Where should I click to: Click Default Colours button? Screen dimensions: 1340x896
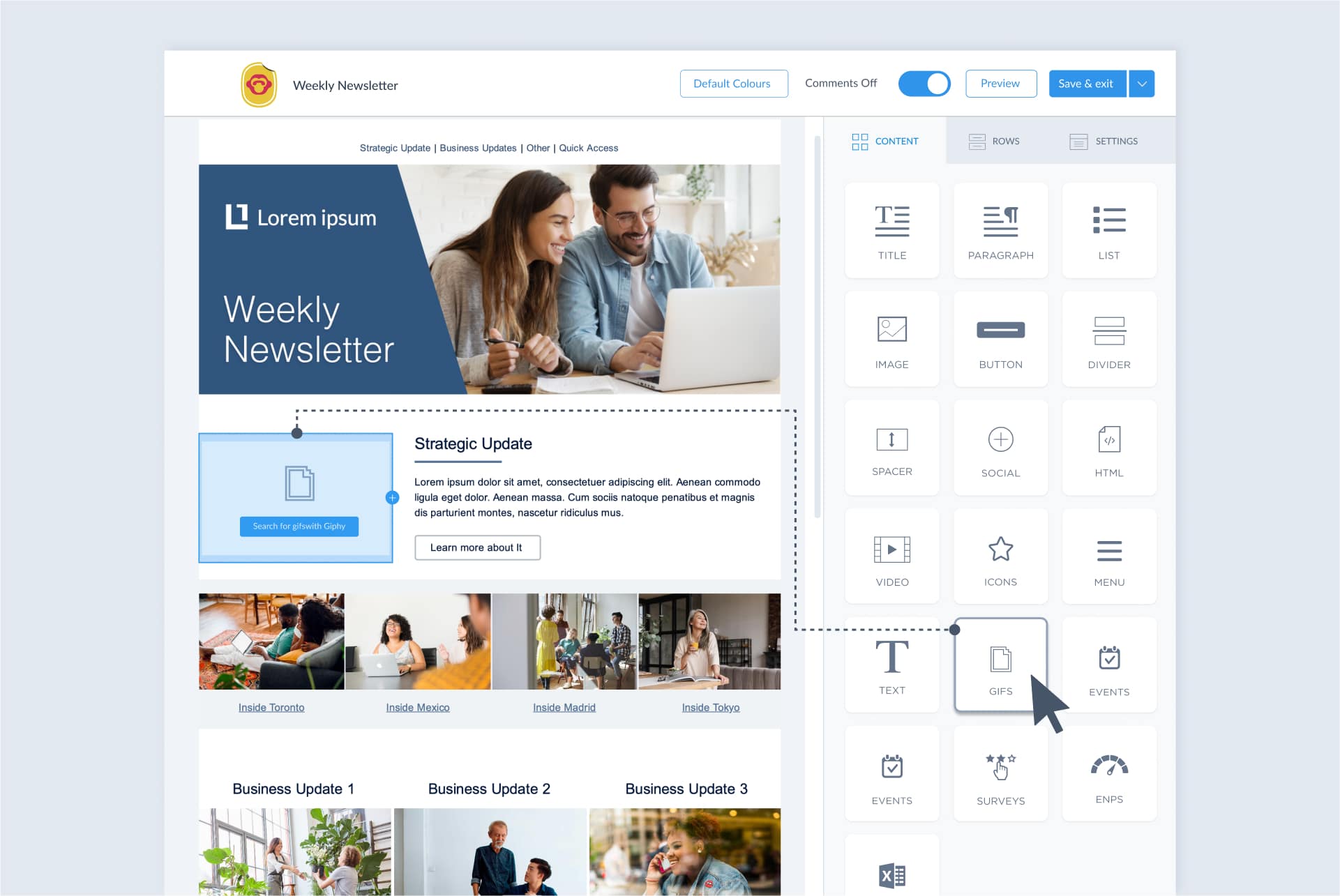[x=730, y=82]
